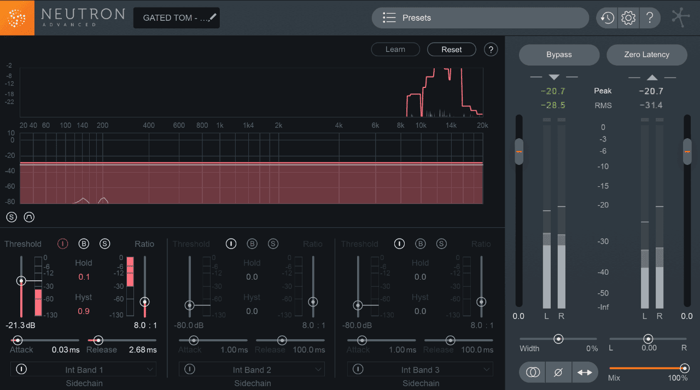The image size is (700, 390).
Task: Click band 1 release value 2.68 ms
Action: 143,350
